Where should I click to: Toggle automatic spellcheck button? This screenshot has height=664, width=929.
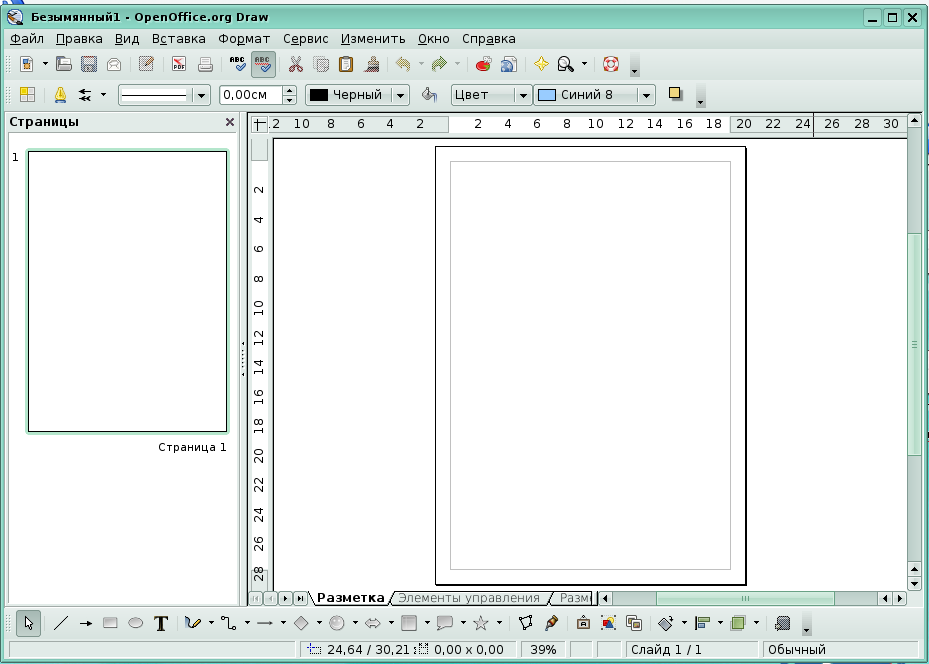tap(263, 65)
